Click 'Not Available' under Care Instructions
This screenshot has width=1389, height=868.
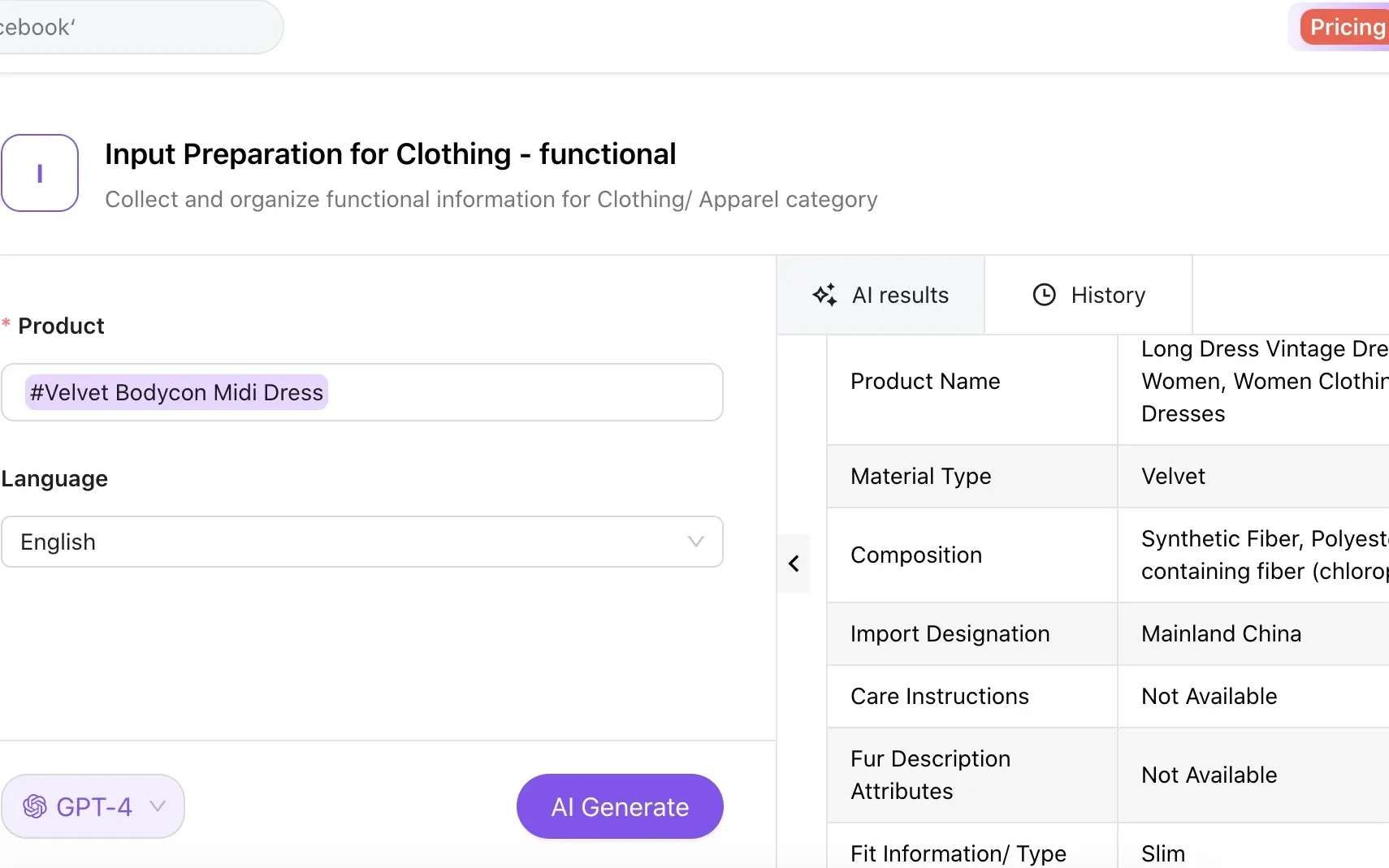coord(1209,696)
